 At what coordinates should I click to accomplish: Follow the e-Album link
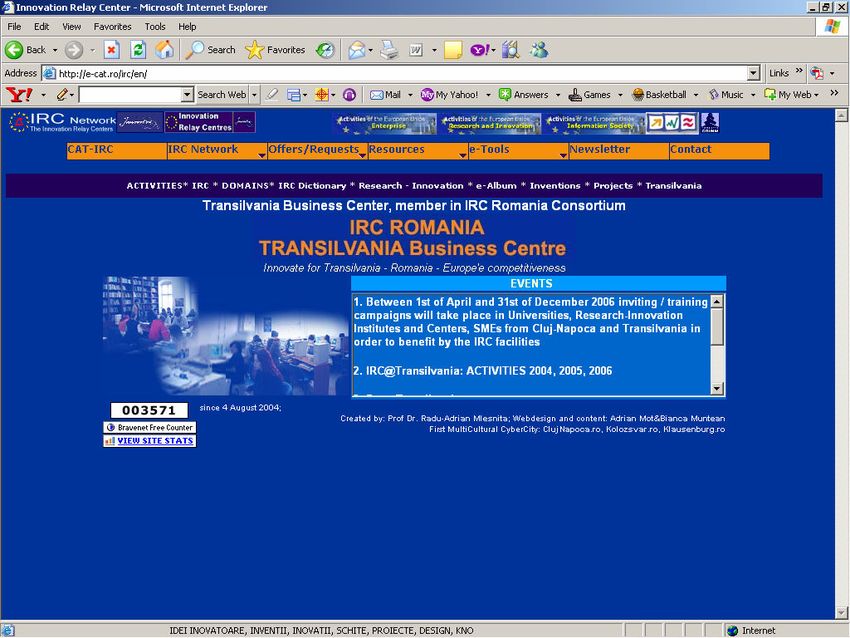click(x=496, y=186)
